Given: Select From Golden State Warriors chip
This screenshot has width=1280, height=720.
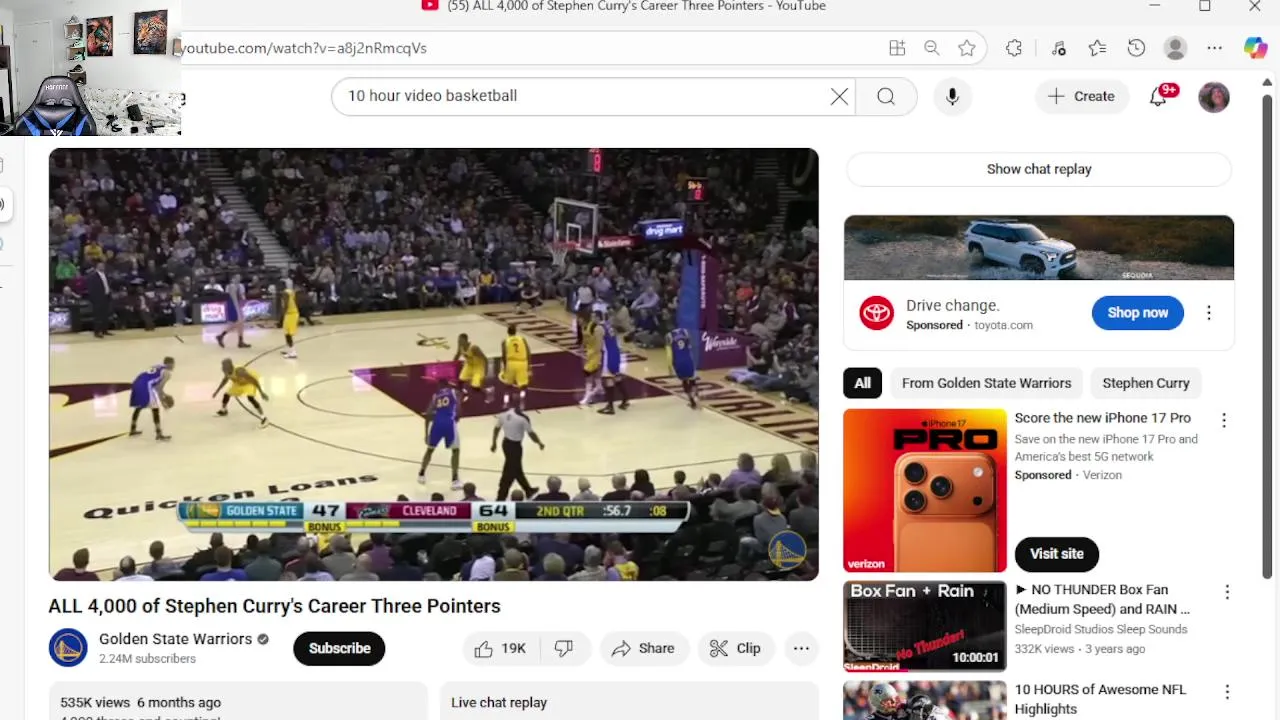Looking at the screenshot, I should tap(986, 383).
